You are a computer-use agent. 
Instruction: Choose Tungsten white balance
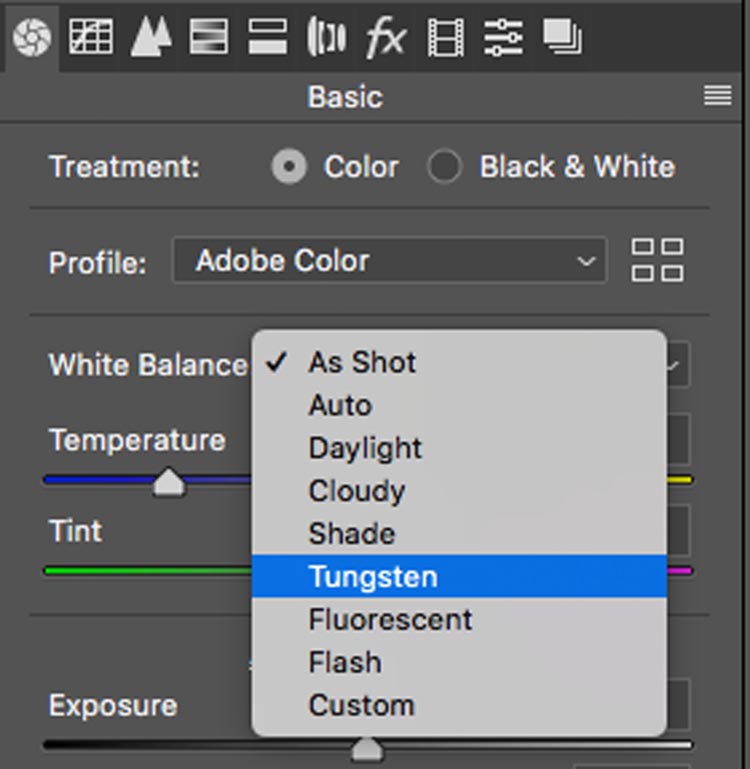[373, 577]
